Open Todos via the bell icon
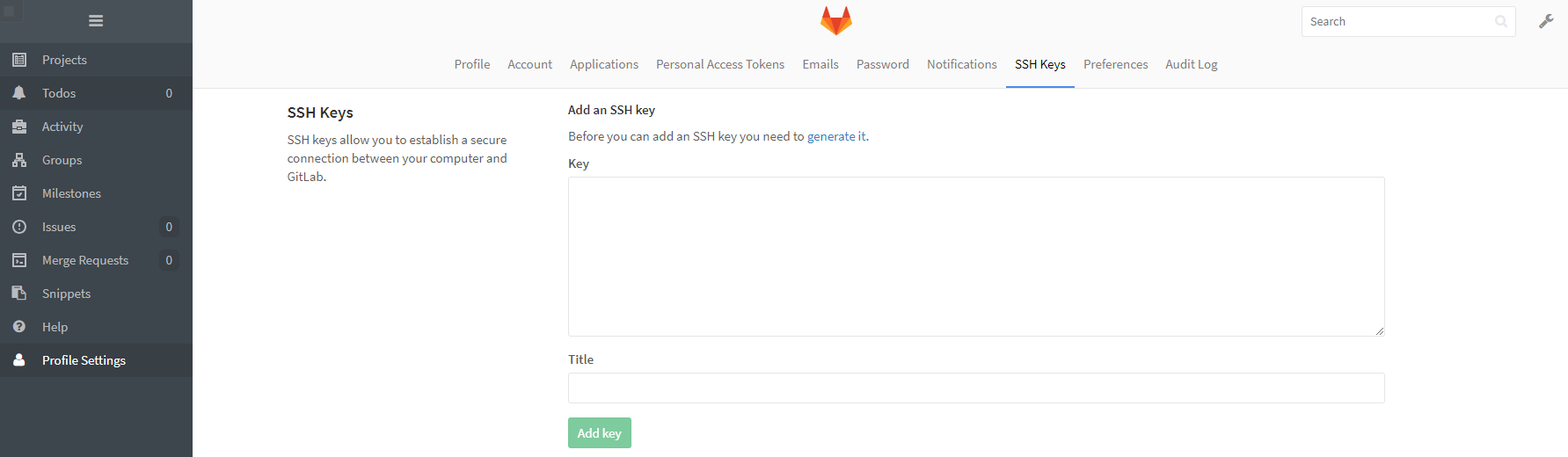 [x=19, y=93]
